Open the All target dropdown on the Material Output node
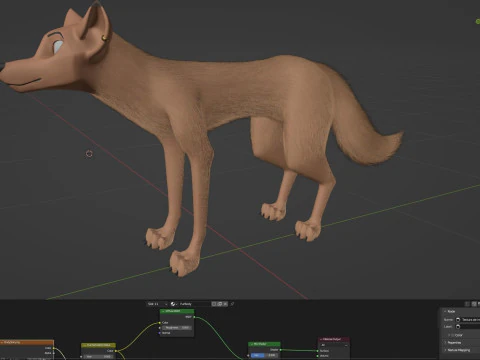 [334, 345]
